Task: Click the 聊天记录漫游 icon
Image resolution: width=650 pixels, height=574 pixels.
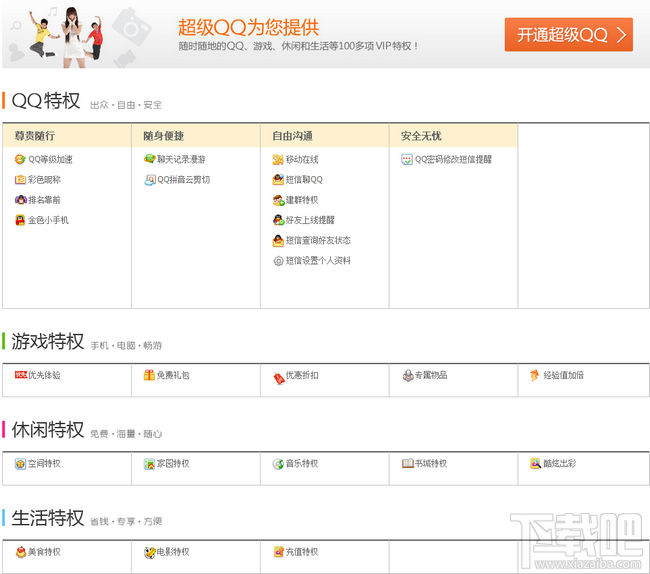Action: click(149, 159)
